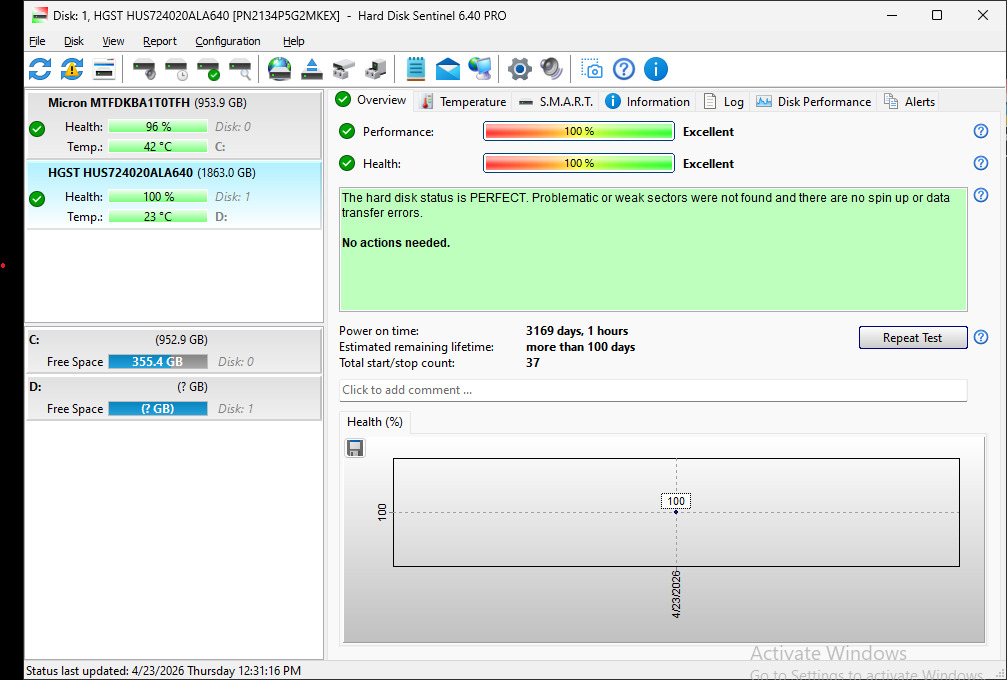Select the Micron MTFDKBA1T0TFH disk entry
This screenshot has width=1007, height=680.
click(173, 125)
